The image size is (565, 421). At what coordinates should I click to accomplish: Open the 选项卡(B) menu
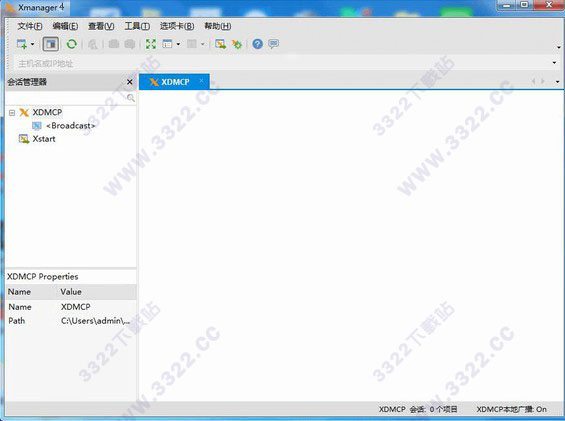click(177, 26)
